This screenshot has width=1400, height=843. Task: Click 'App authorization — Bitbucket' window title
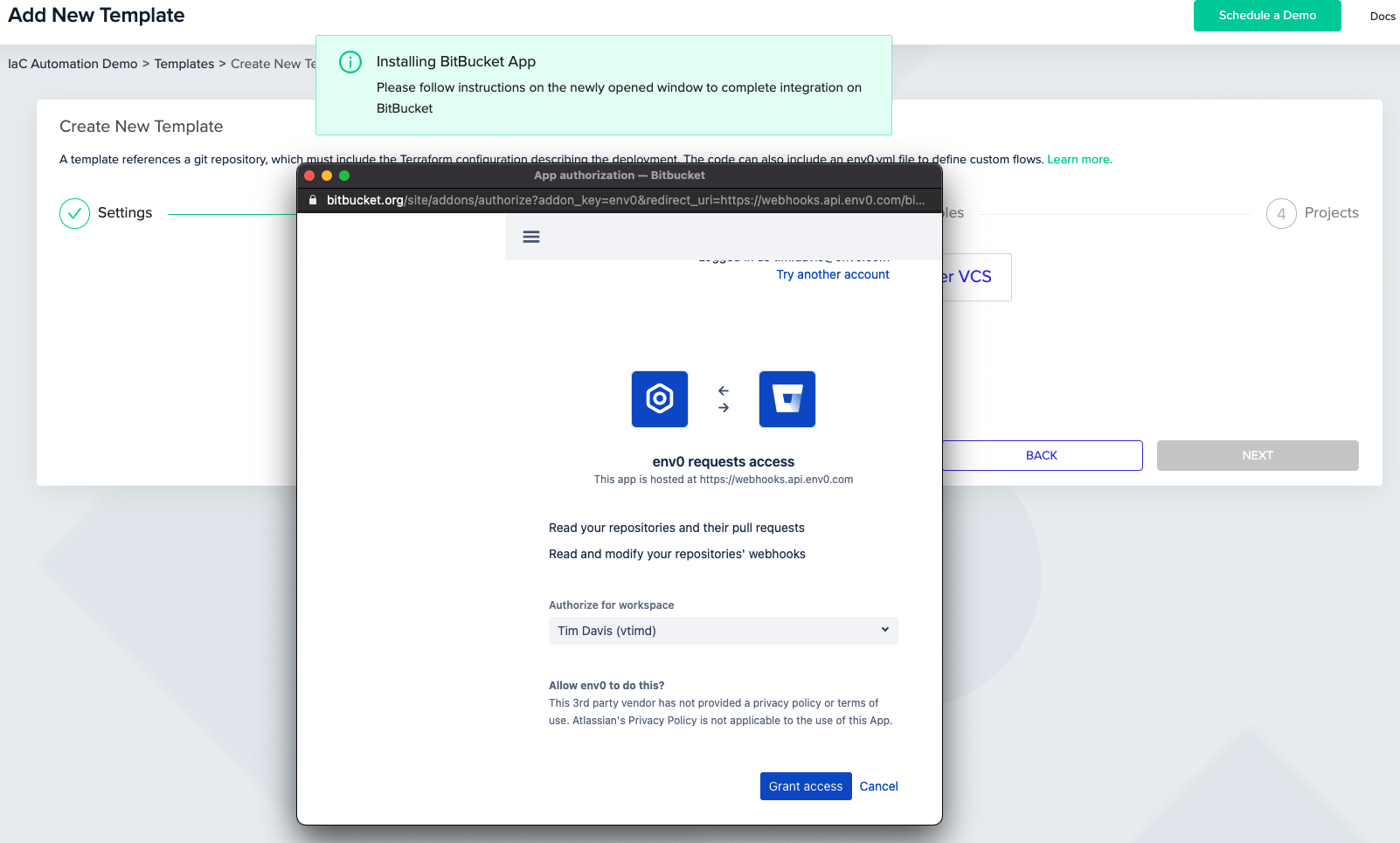(x=620, y=176)
